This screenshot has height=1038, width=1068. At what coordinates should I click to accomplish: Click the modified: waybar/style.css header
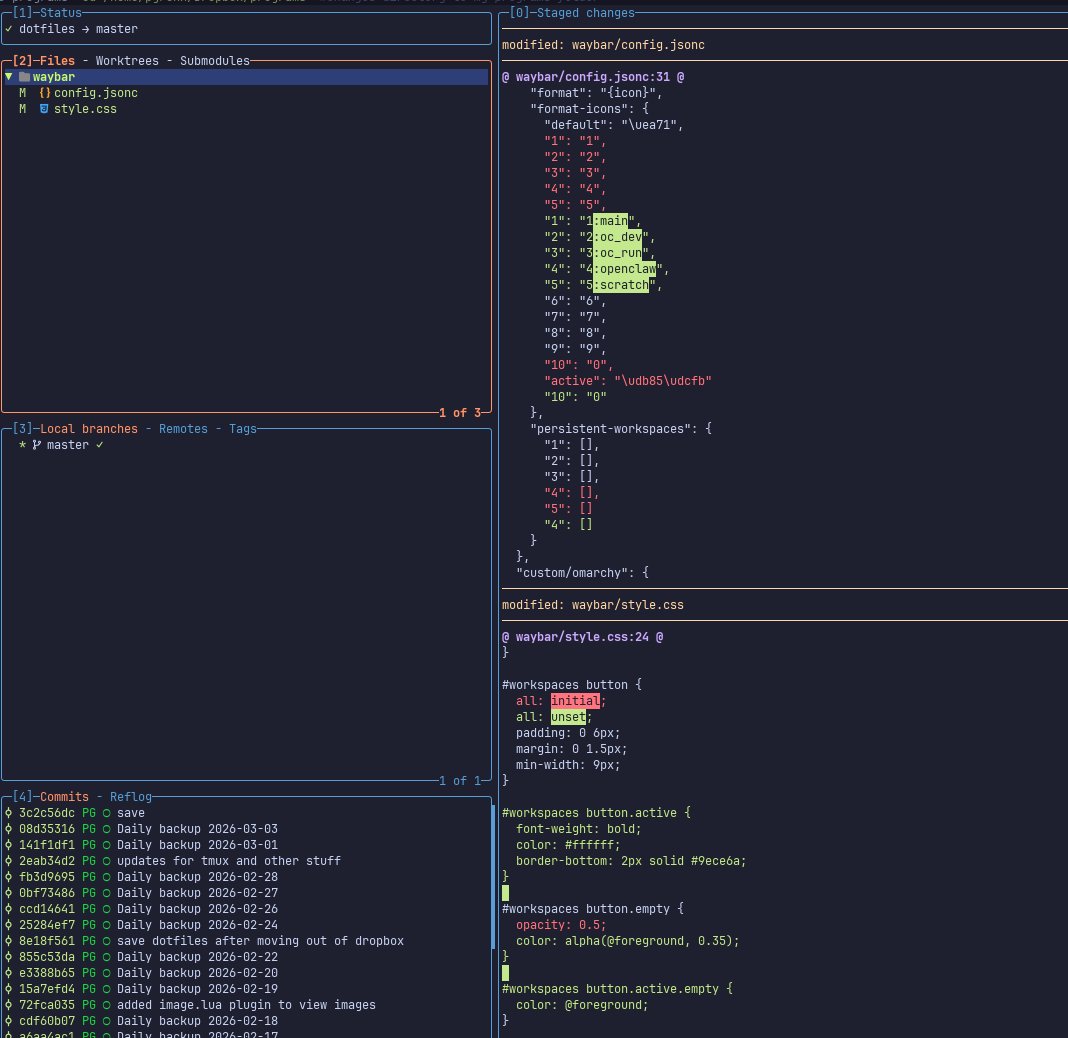pos(593,606)
